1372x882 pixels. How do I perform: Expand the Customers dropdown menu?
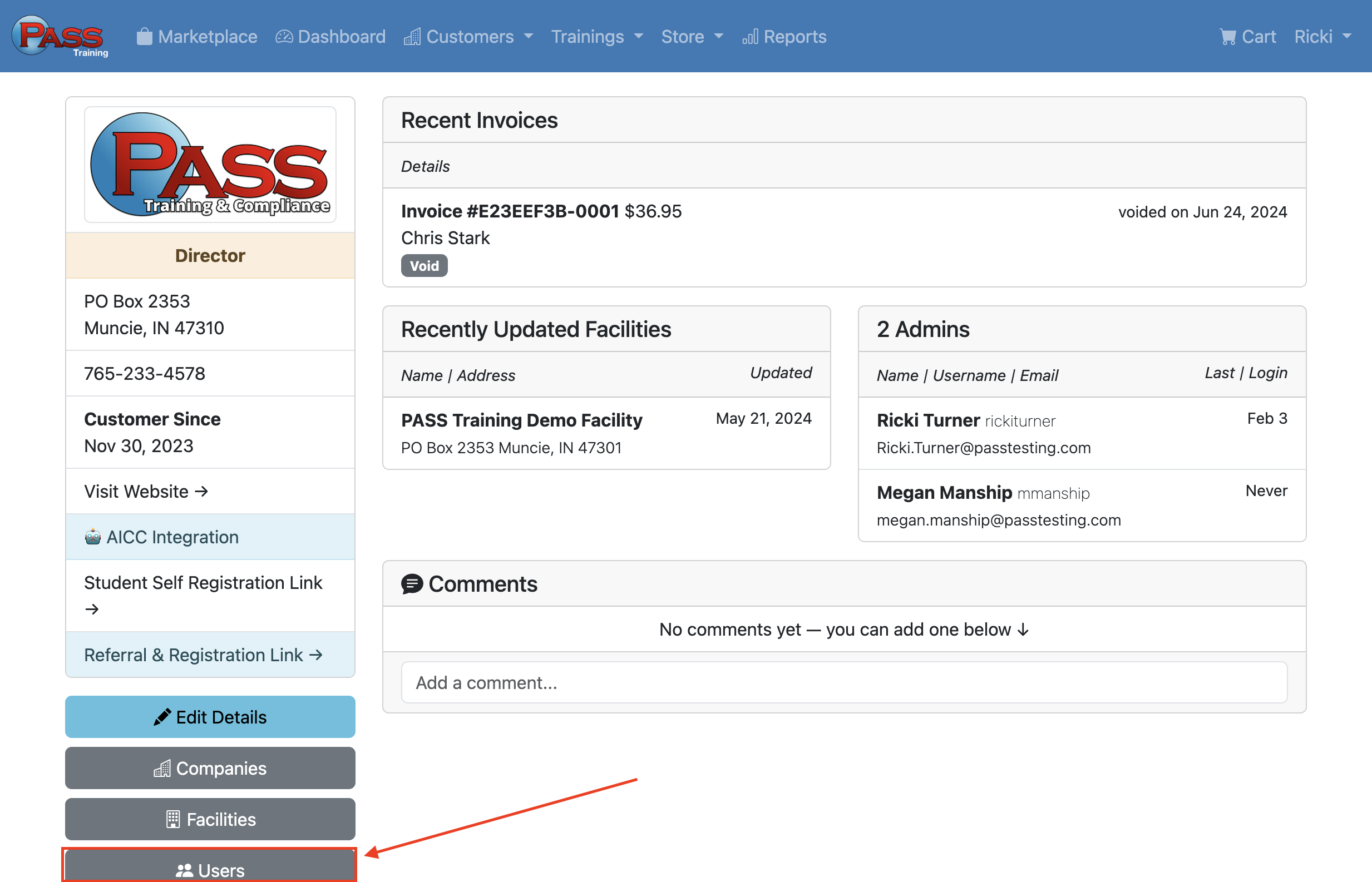pyautogui.click(x=469, y=37)
